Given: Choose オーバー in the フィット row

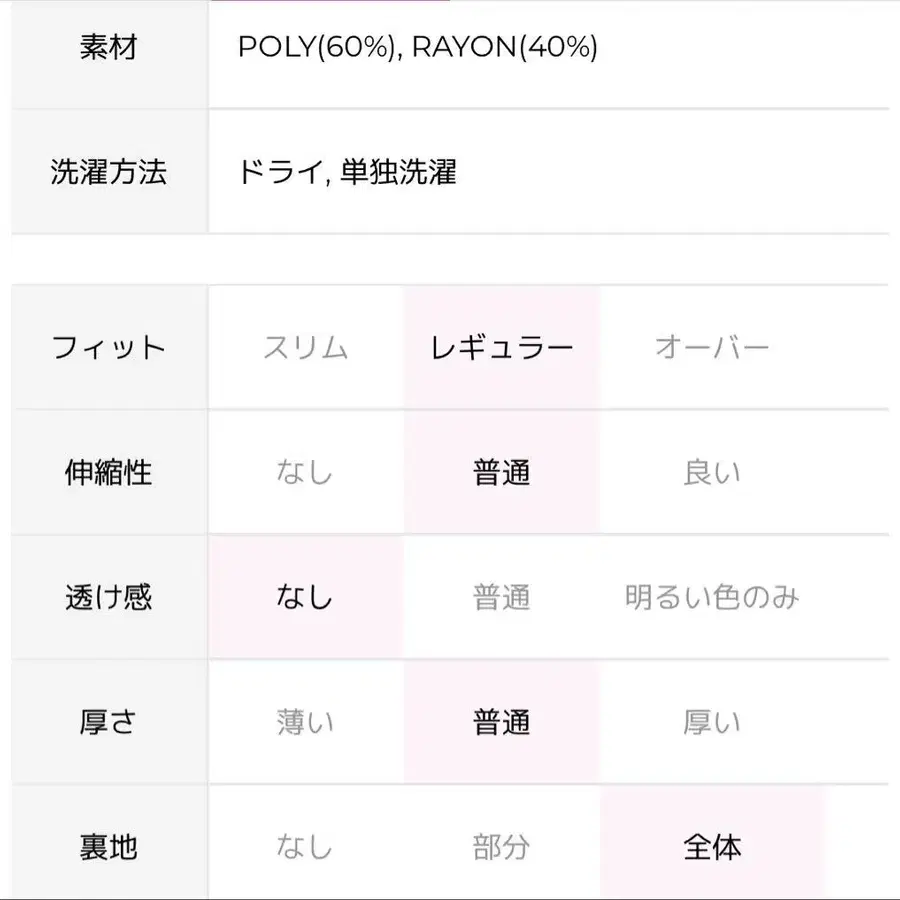Looking at the screenshot, I should (711, 348).
